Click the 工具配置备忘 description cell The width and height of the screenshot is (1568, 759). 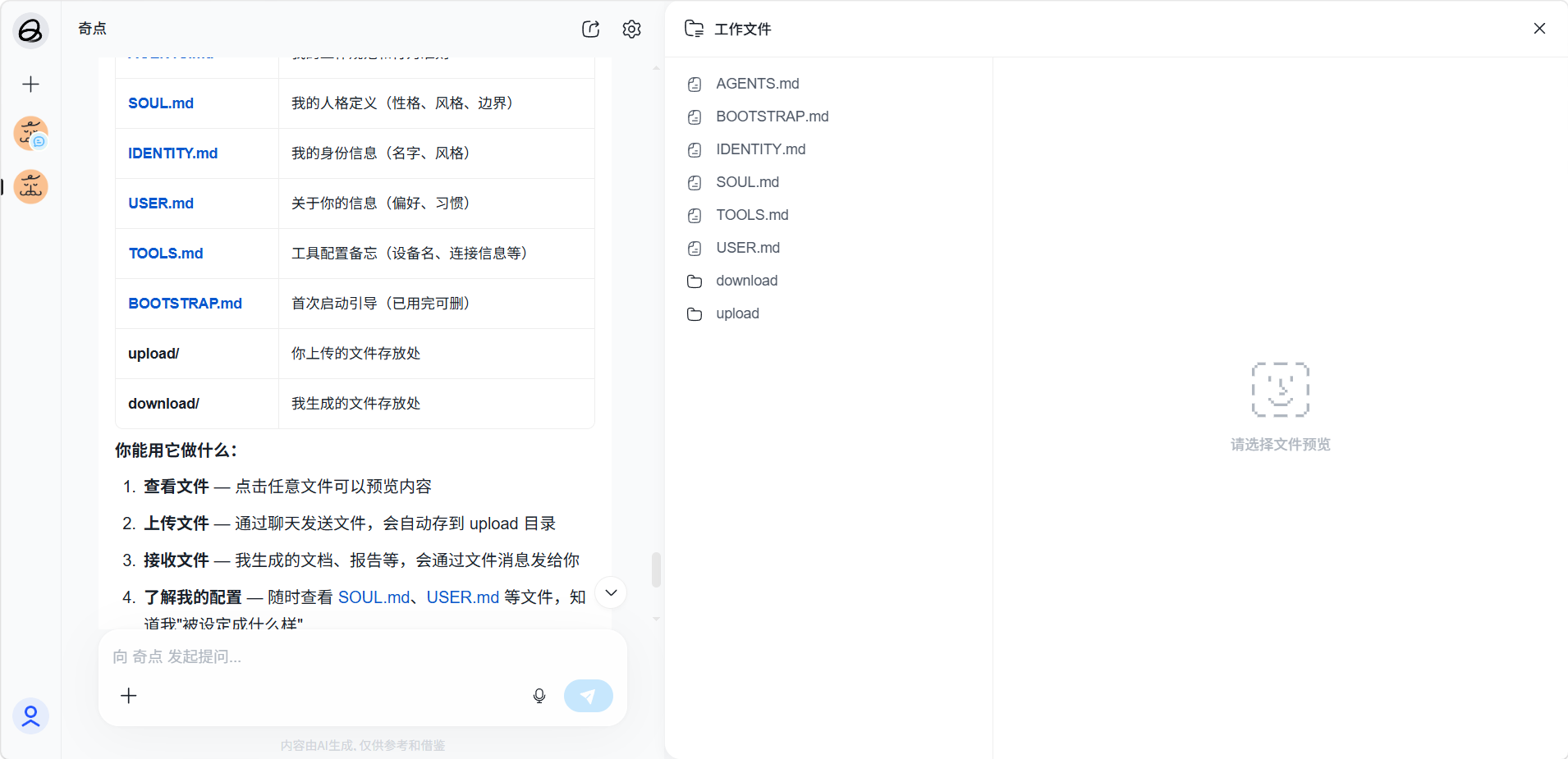click(x=437, y=254)
